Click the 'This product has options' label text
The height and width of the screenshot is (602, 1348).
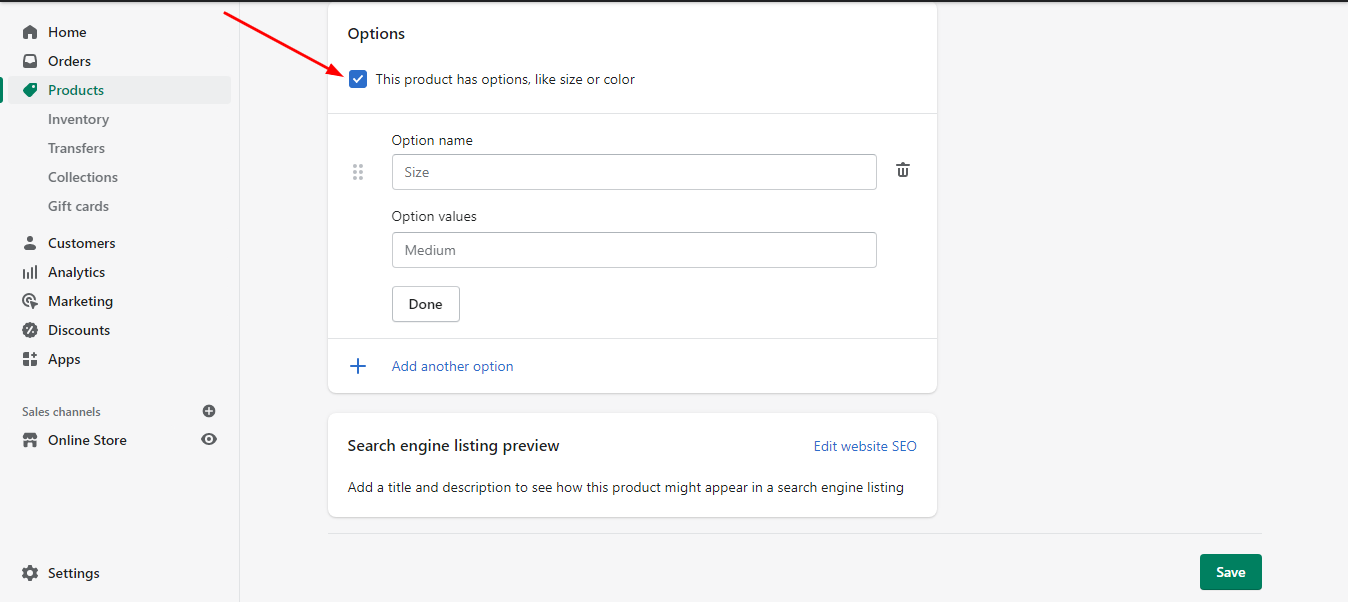(505, 79)
